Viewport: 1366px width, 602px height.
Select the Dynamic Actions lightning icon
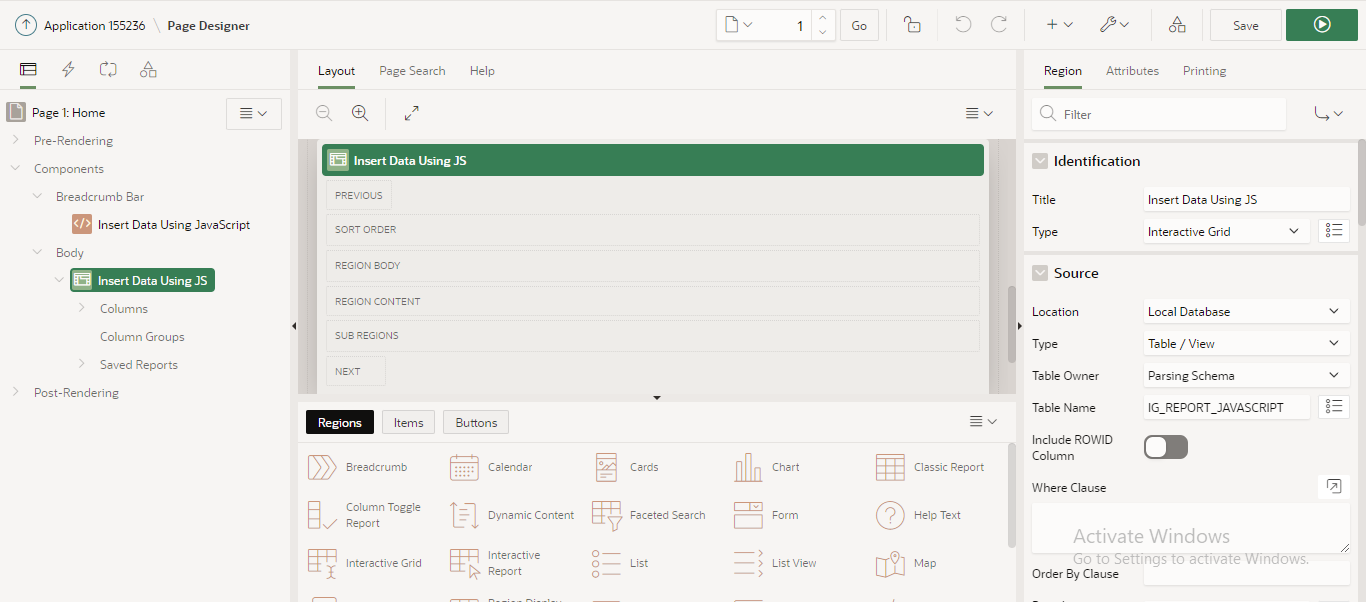pyautogui.click(x=68, y=70)
